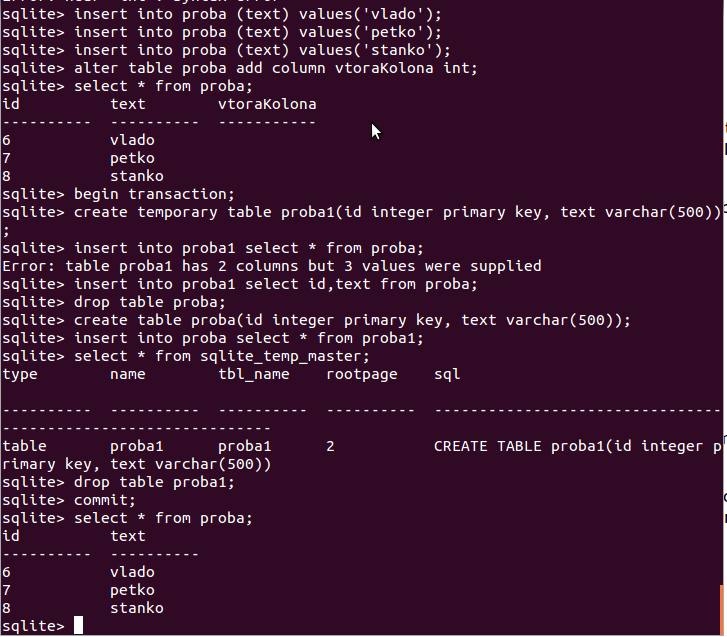This screenshot has height=637, width=727.
Task: Click the 'tbl_name' column header
Action: (254, 375)
